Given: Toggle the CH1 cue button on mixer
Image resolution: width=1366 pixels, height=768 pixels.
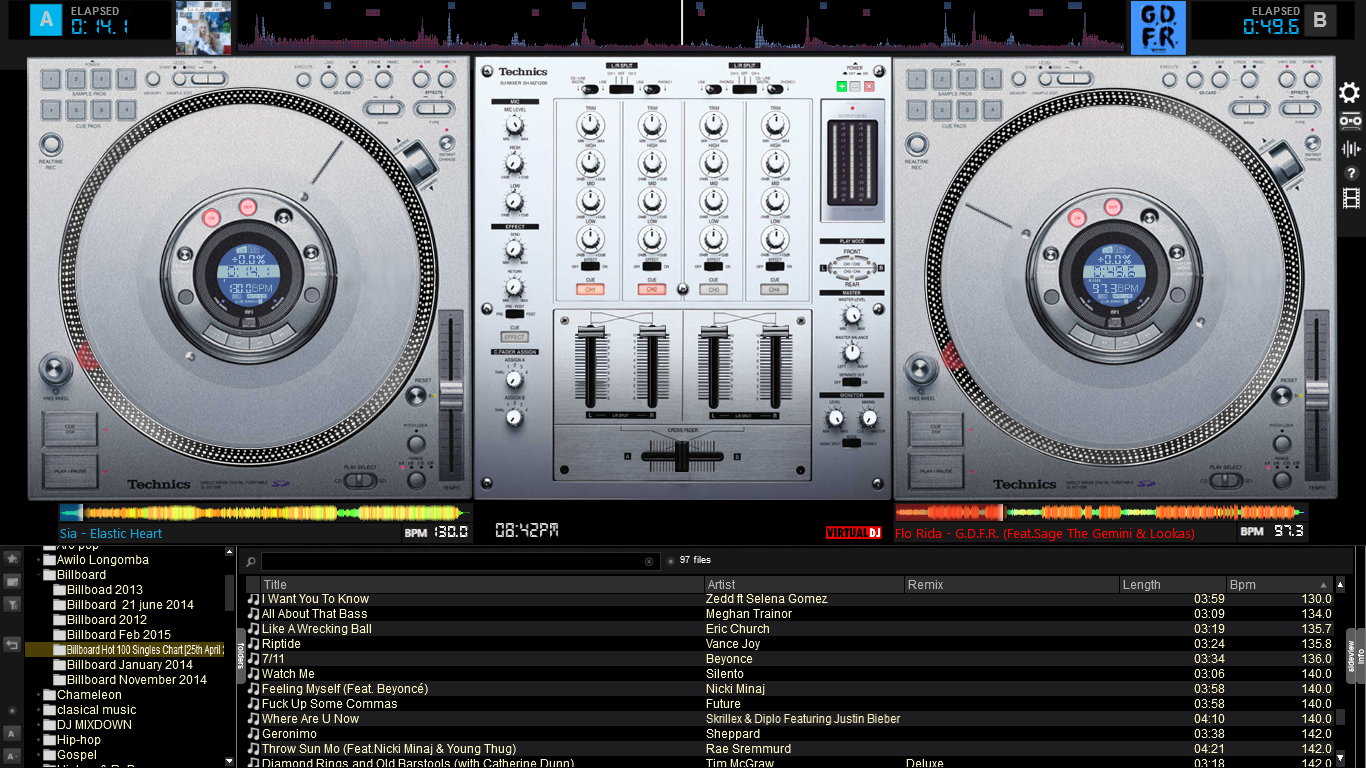Looking at the screenshot, I should [x=590, y=289].
